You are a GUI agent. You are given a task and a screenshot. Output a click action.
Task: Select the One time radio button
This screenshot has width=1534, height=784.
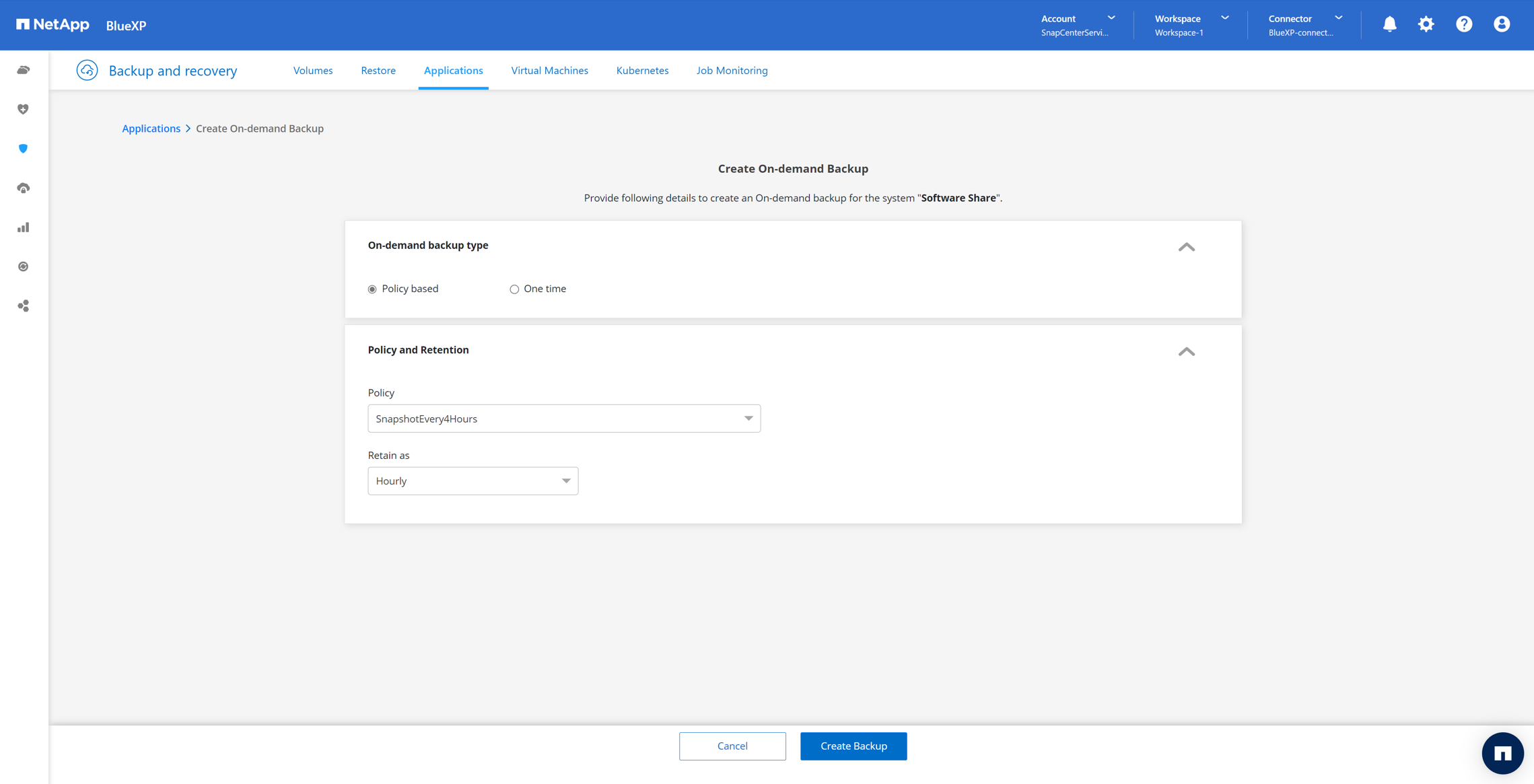(514, 289)
